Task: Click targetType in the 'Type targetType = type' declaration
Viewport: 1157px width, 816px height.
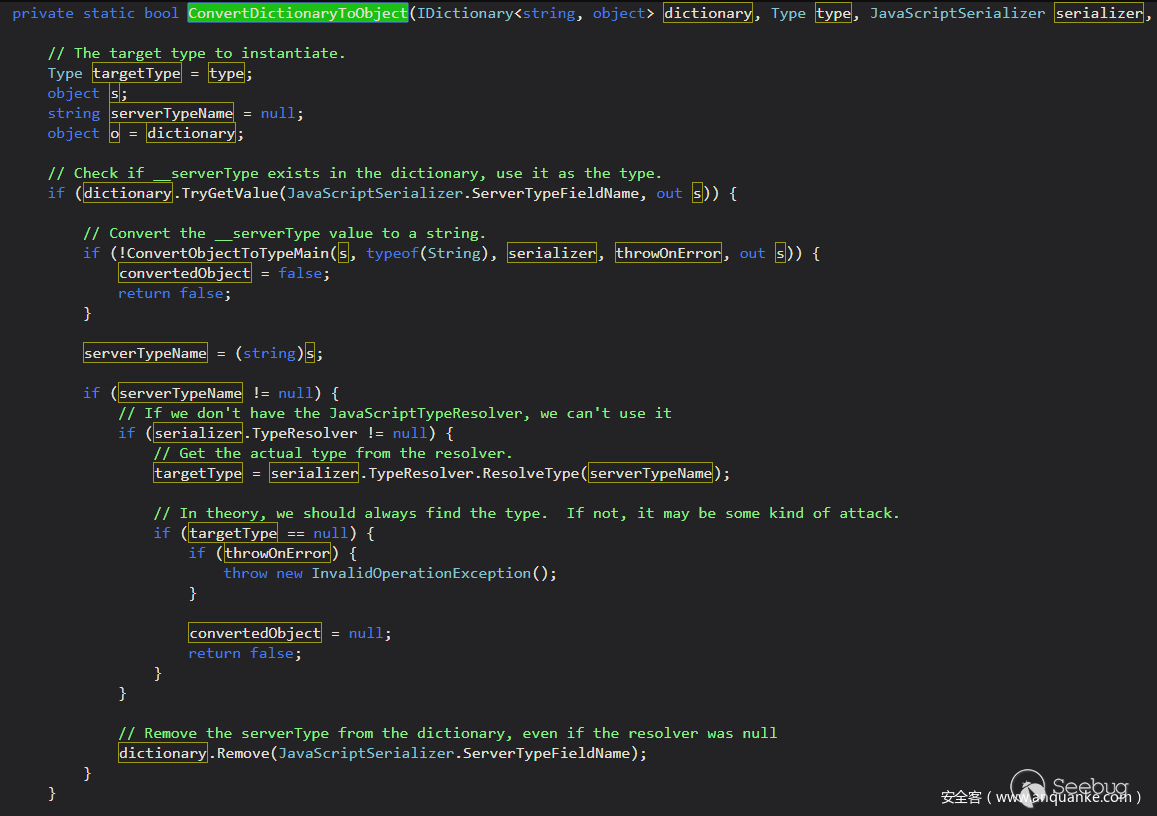Action: (137, 73)
